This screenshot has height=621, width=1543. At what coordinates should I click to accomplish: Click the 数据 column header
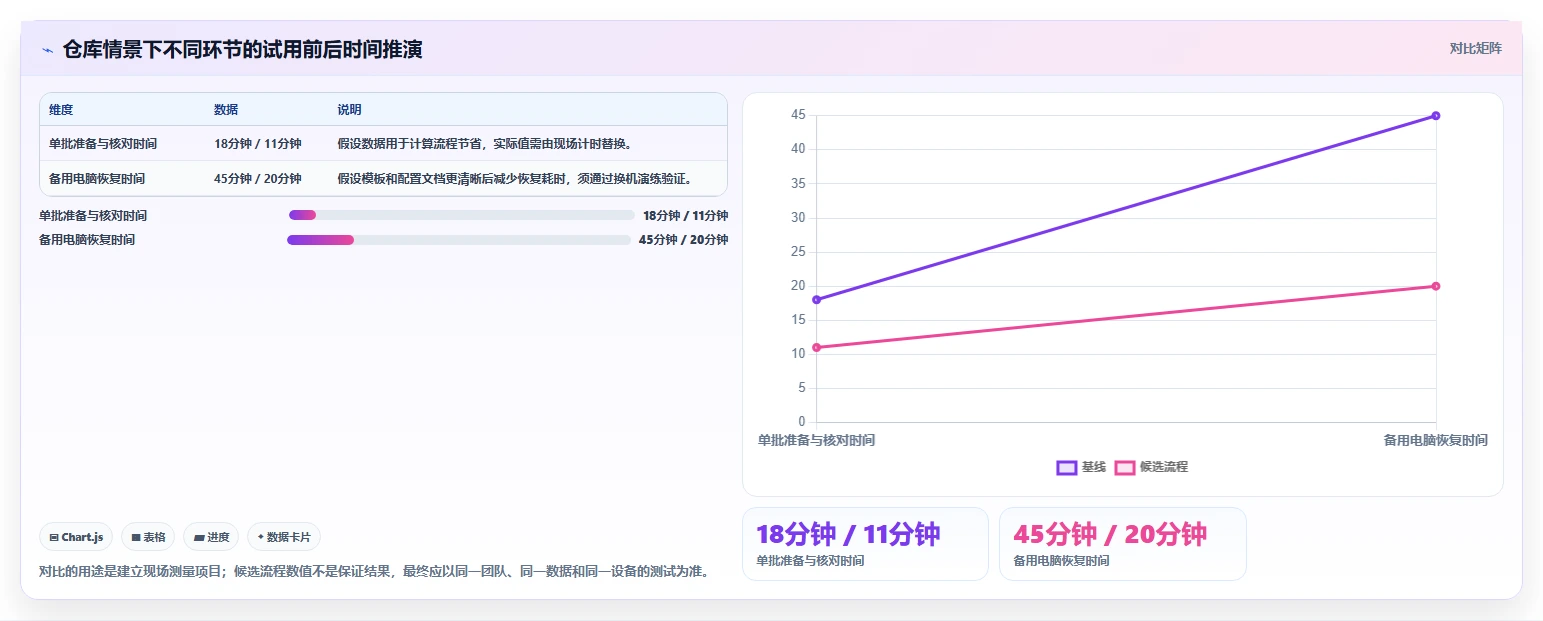226,110
